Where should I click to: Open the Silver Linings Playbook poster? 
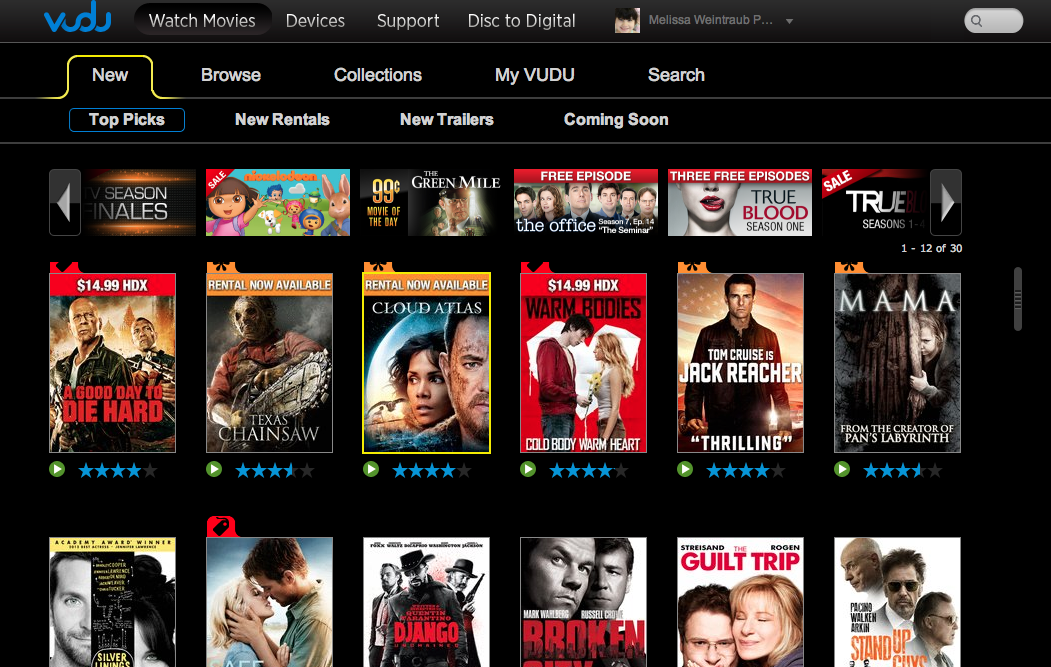point(113,602)
